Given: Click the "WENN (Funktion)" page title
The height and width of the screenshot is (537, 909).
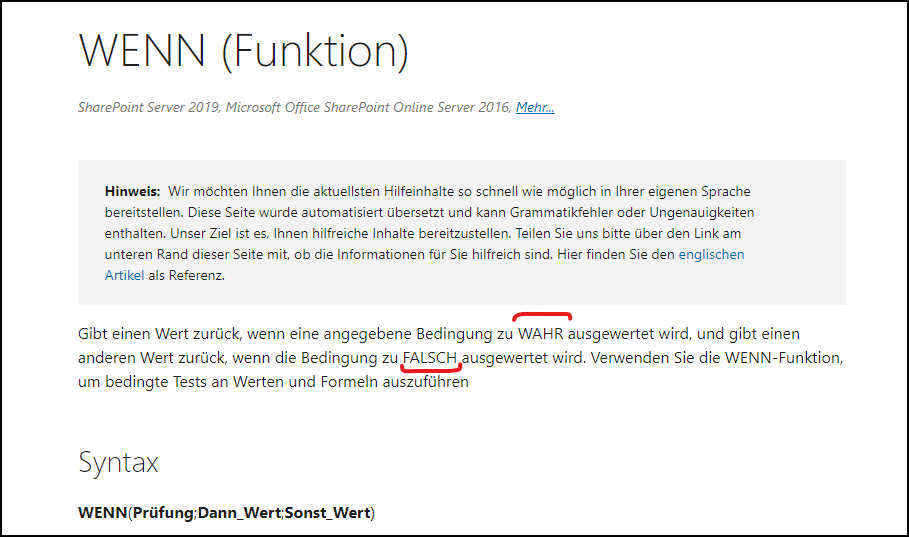Looking at the screenshot, I should 243,49.
